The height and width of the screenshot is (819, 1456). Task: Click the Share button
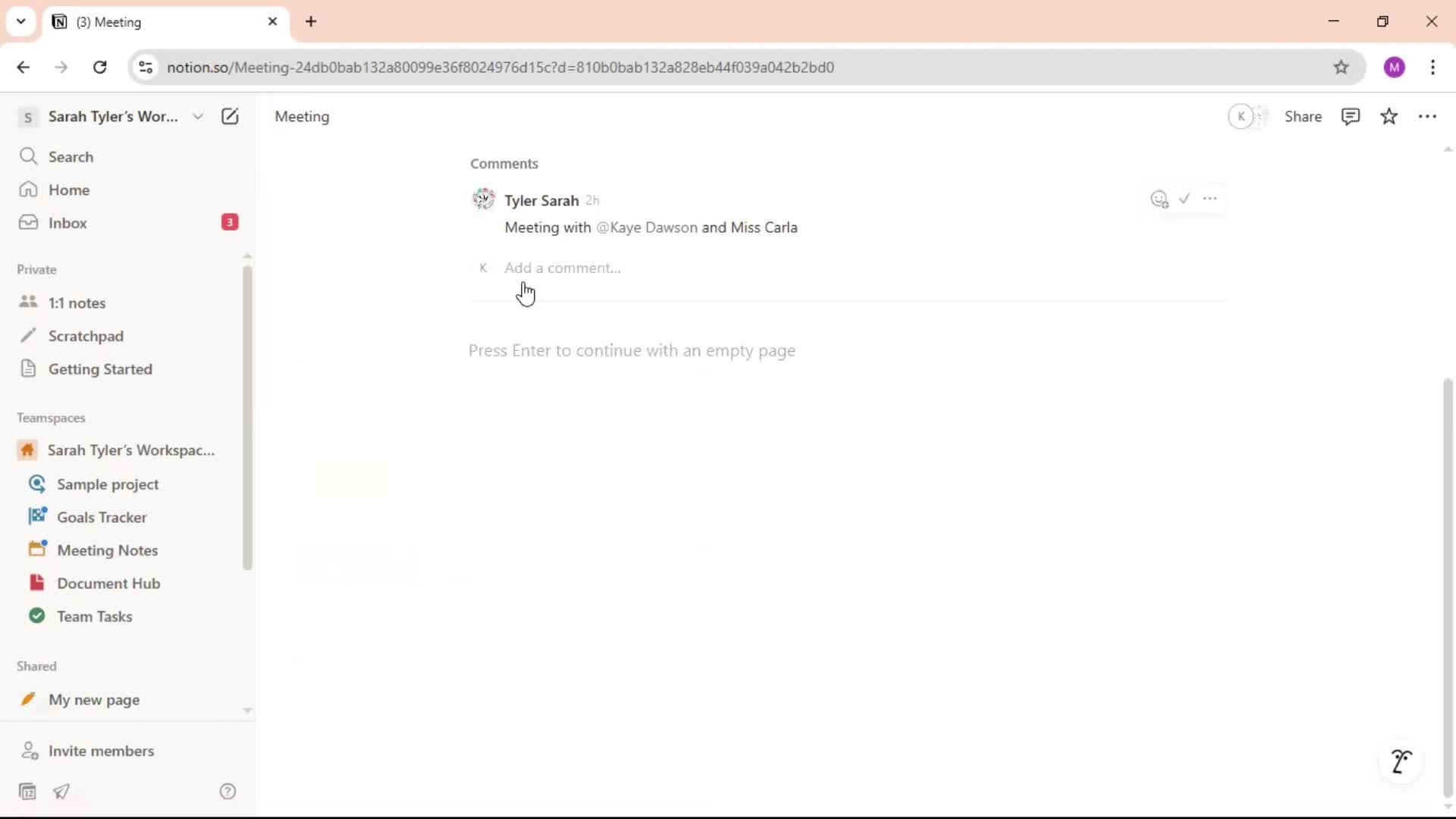[1303, 116]
